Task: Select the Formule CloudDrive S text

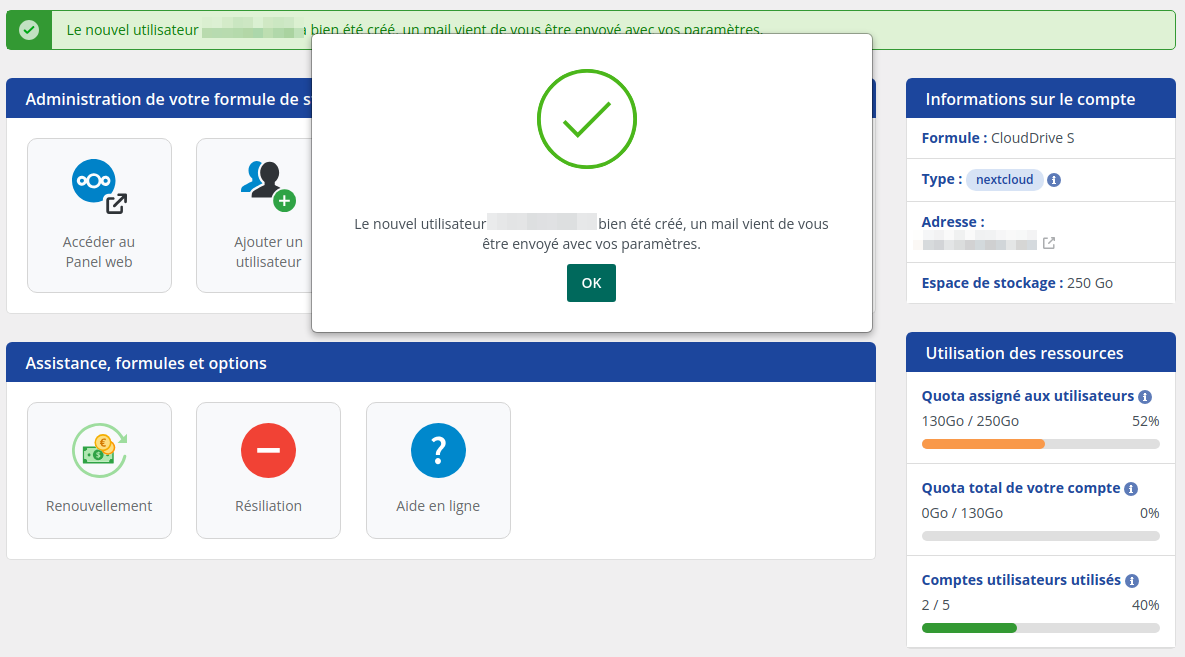Action: tap(998, 138)
